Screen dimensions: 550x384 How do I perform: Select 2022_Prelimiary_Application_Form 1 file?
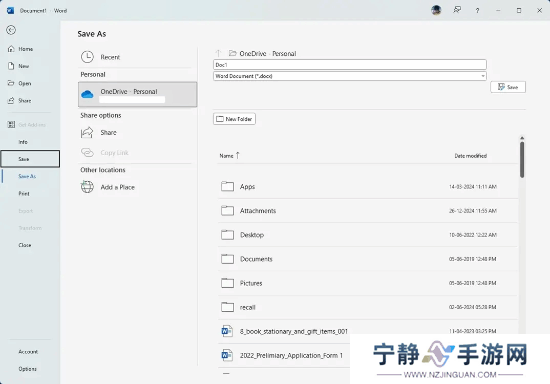pos(291,356)
